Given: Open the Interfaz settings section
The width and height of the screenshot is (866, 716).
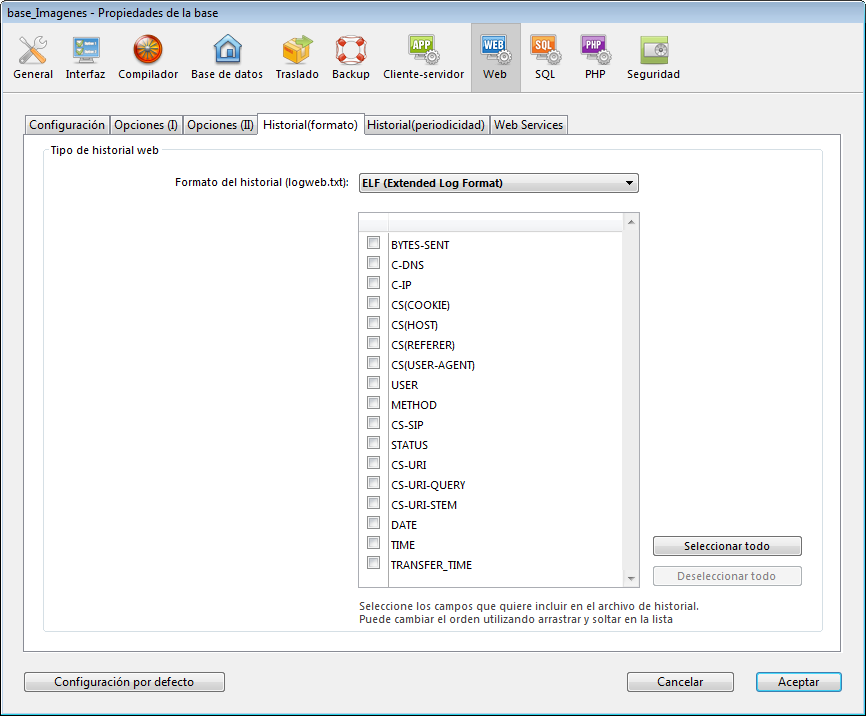Looking at the screenshot, I should point(85,57).
